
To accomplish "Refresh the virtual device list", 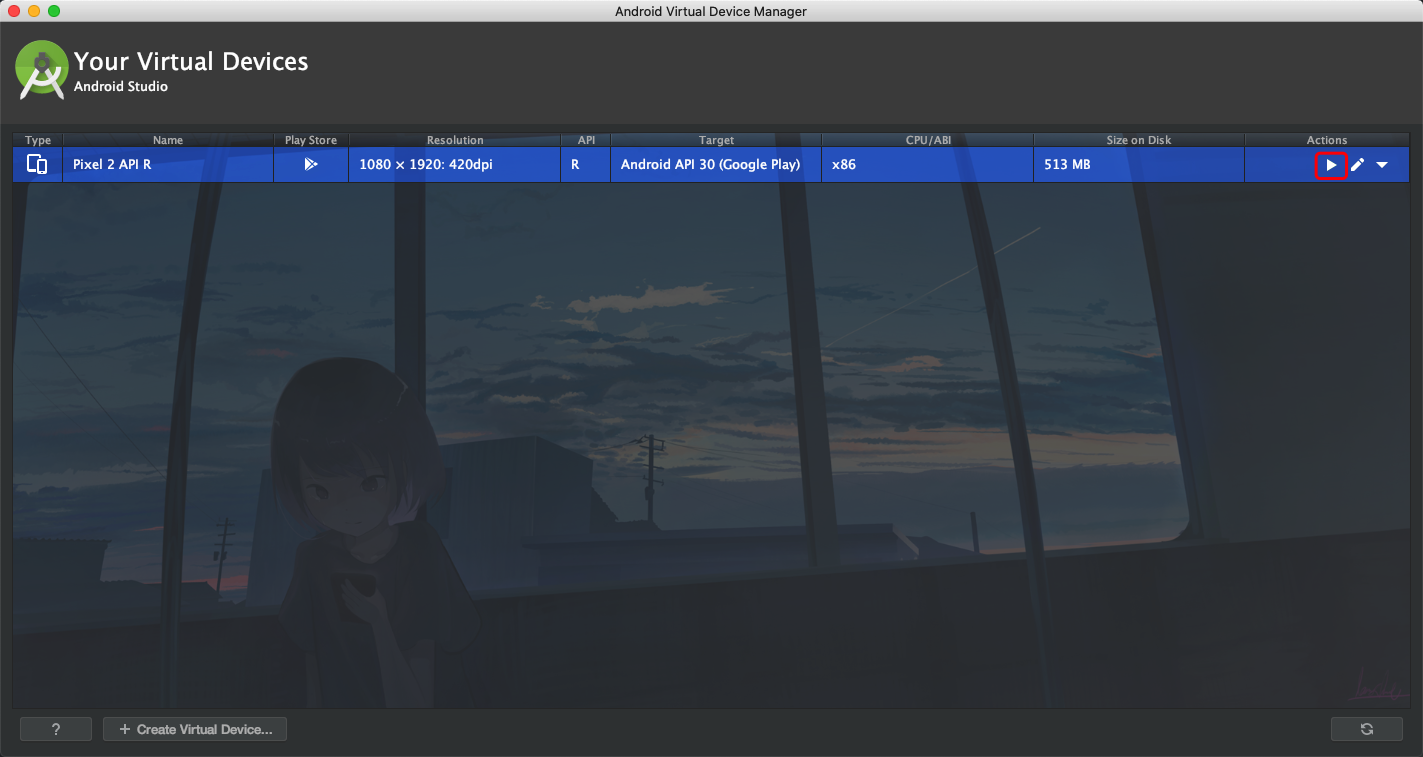I will point(1366,729).
